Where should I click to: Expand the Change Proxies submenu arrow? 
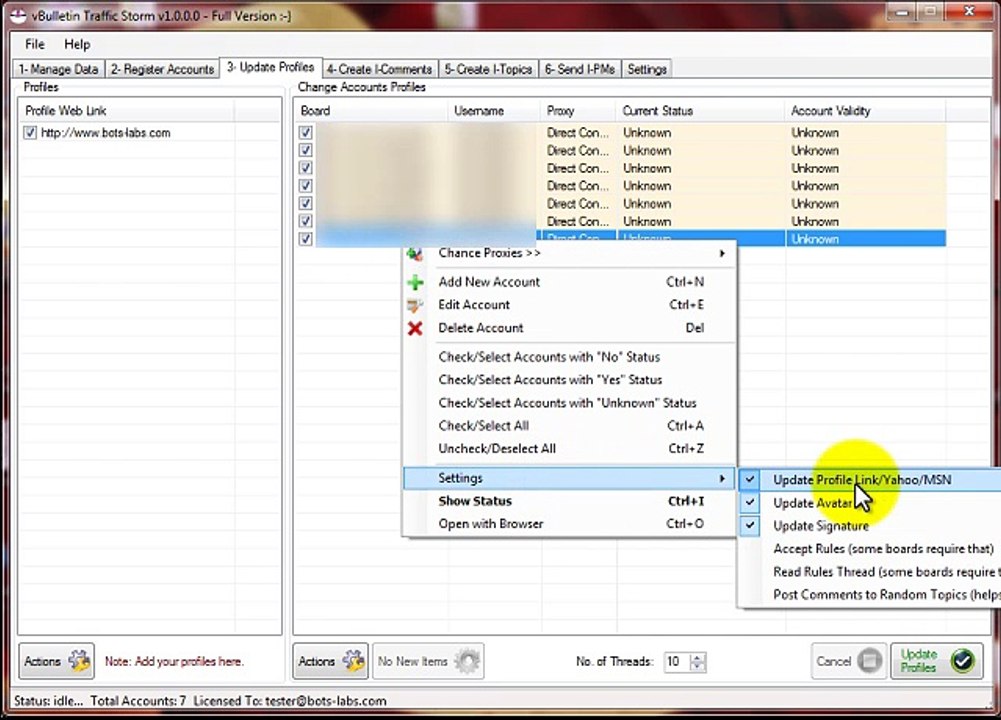pos(722,253)
